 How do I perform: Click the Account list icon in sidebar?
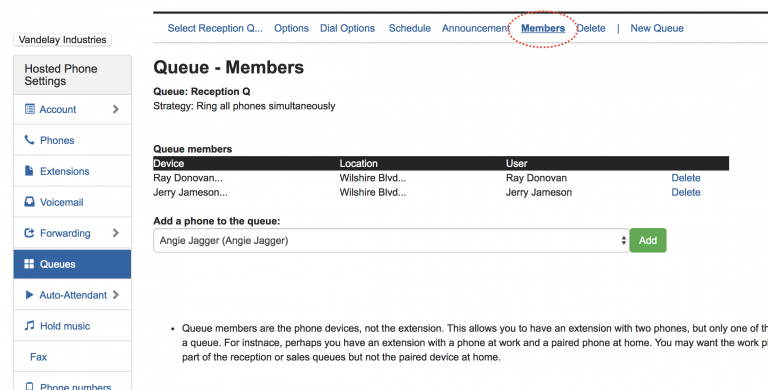tap(30, 109)
